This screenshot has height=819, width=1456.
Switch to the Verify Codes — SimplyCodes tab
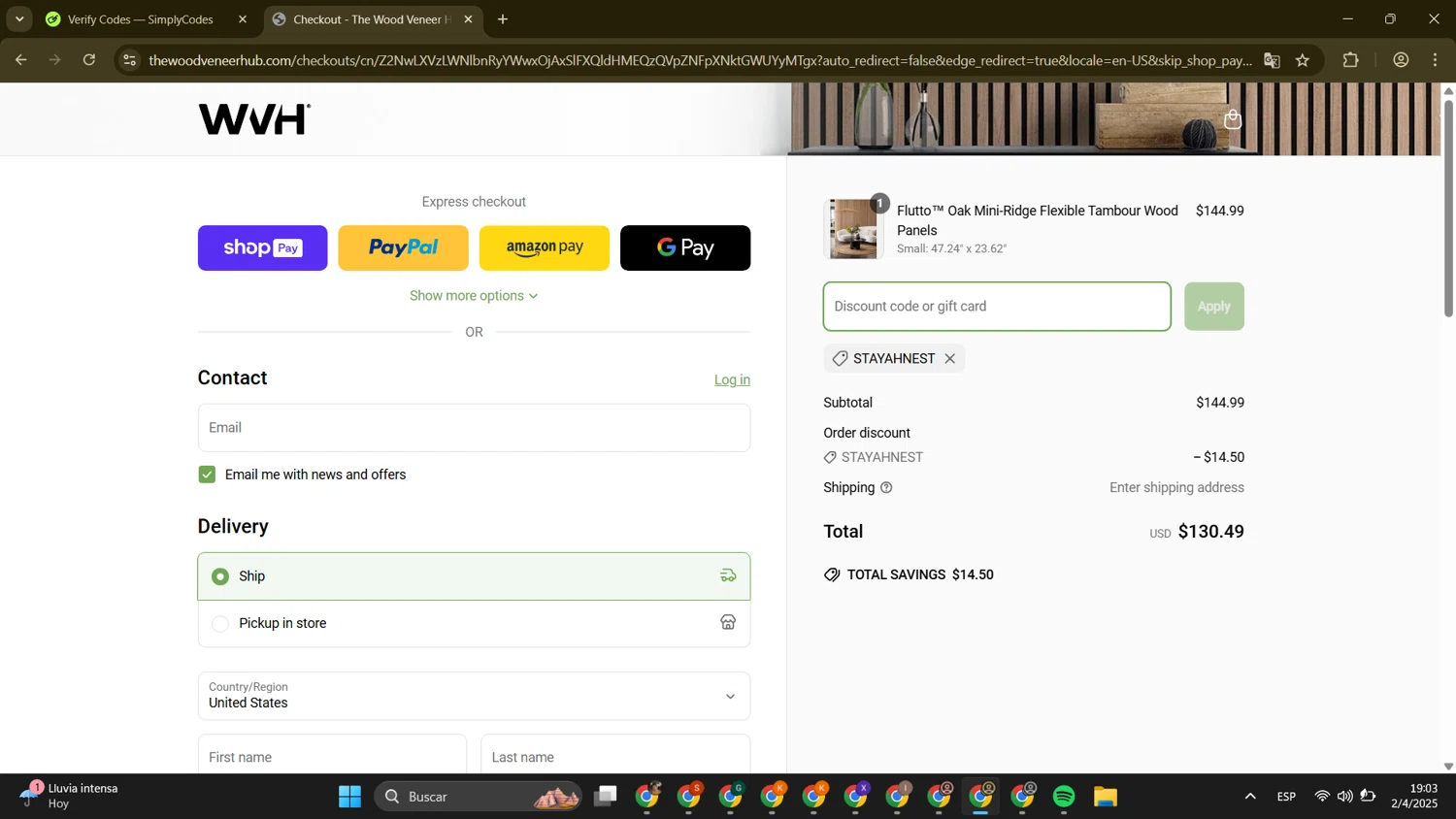point(141,19)
